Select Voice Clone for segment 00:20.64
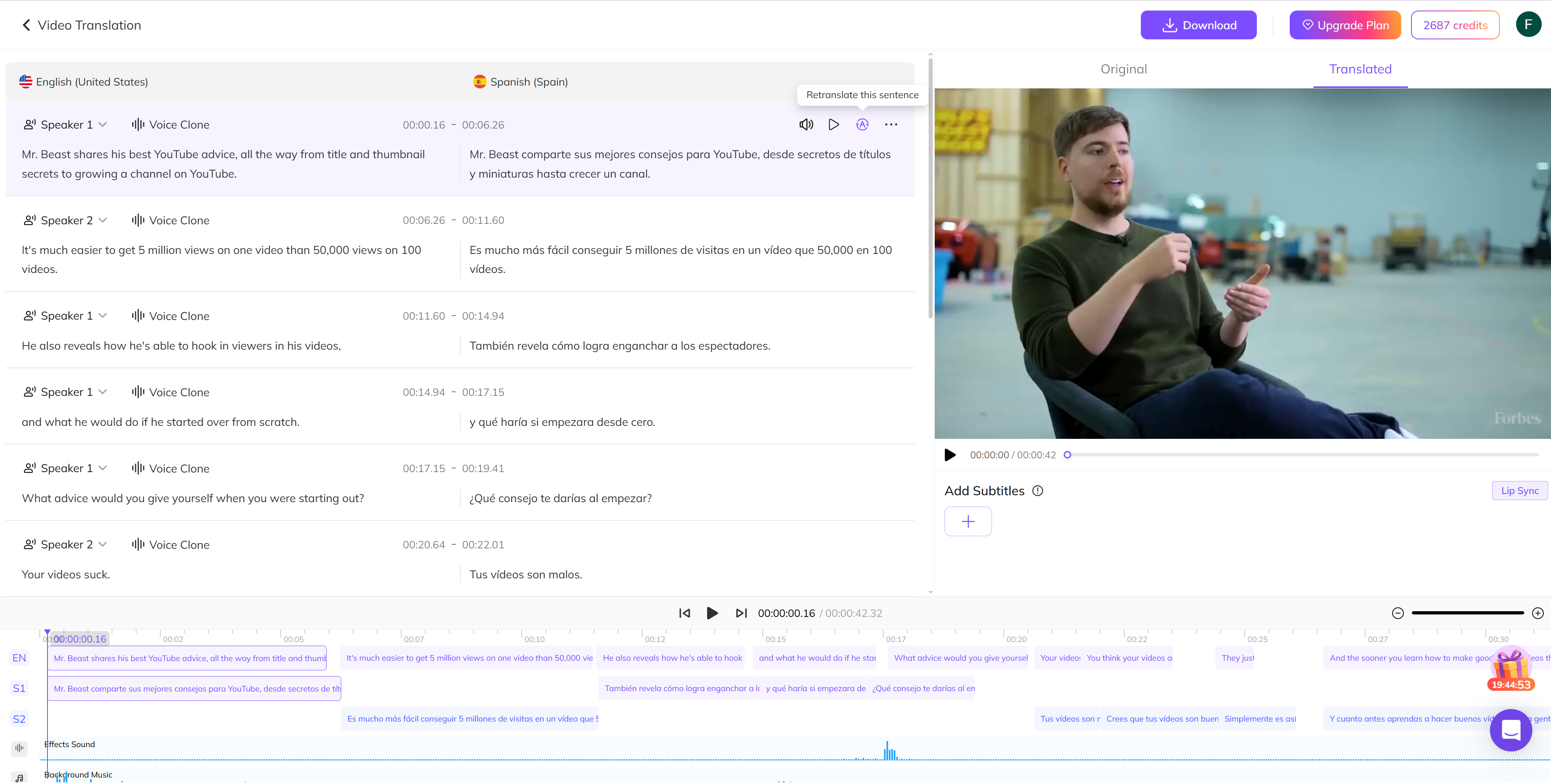The image size is (1551, 784). [170, 544]
